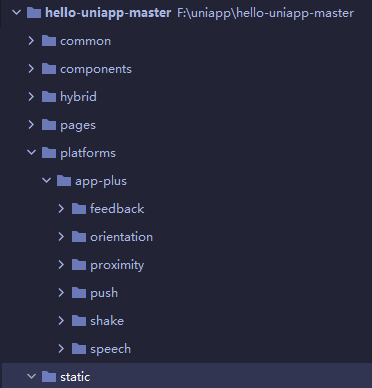Click the shake folder icon

pyautogui.click(x=79, y=321)
